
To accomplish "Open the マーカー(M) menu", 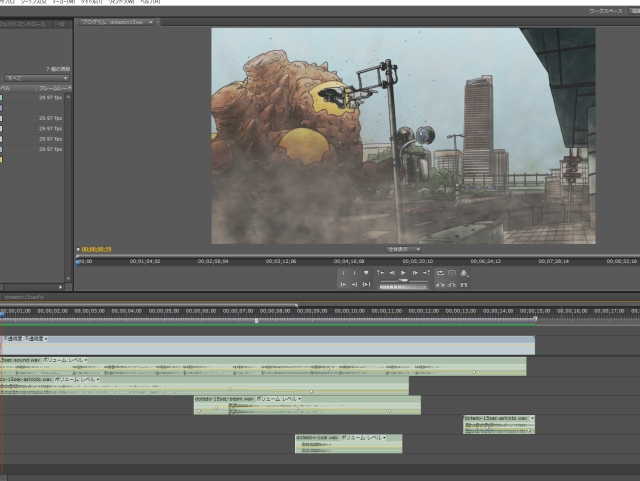I will 65,2.
